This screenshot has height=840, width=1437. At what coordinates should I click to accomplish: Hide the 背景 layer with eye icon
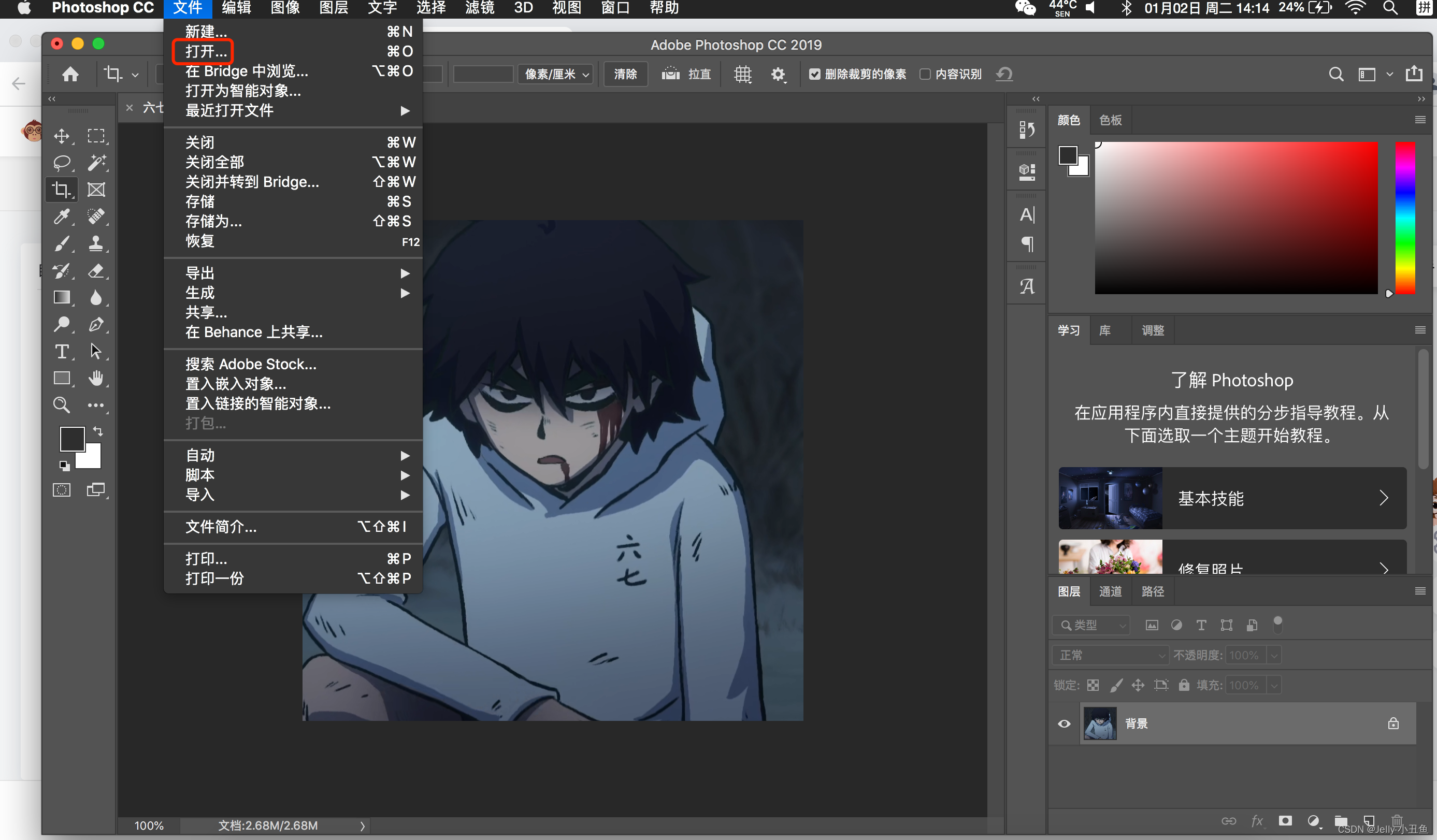(x=1064, y=723)
